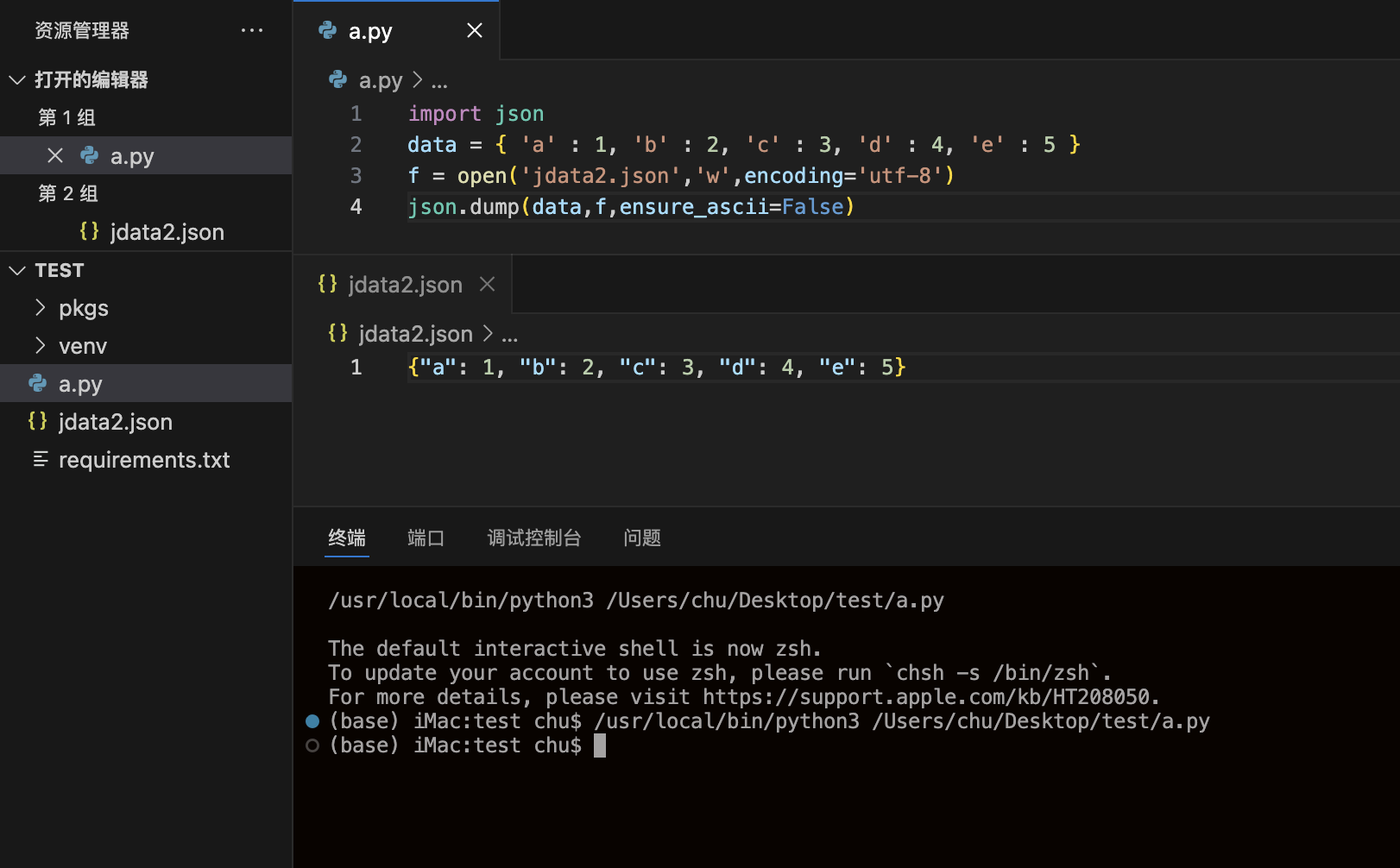Click the Python icon on the a.py tab
1400x868 pixels.
(x=328, y=30)
